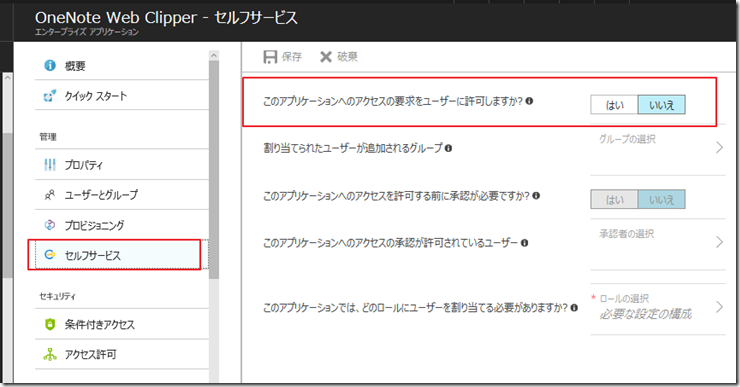Viewport: 740px width, 387px height.
Task: Select いいえ for approval required setting
Action: pos(662,200)
